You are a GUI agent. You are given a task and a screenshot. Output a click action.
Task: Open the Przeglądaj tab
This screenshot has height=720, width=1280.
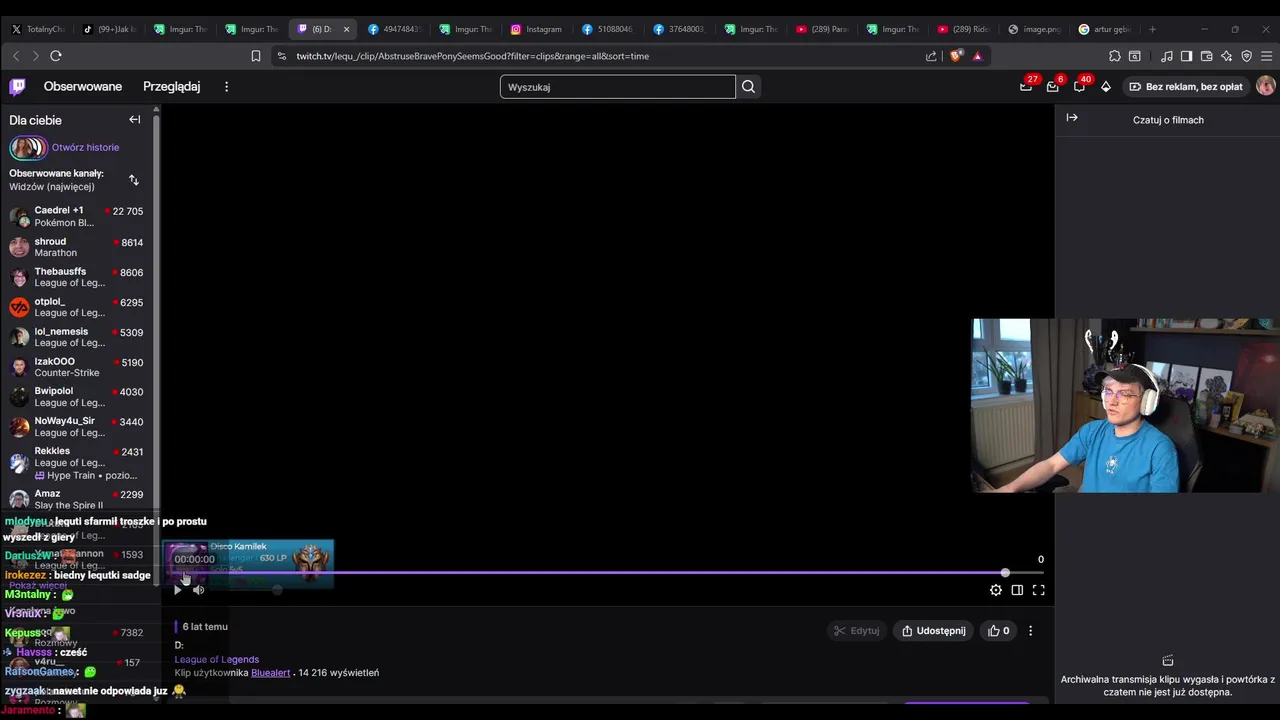[x=172, y=87]
